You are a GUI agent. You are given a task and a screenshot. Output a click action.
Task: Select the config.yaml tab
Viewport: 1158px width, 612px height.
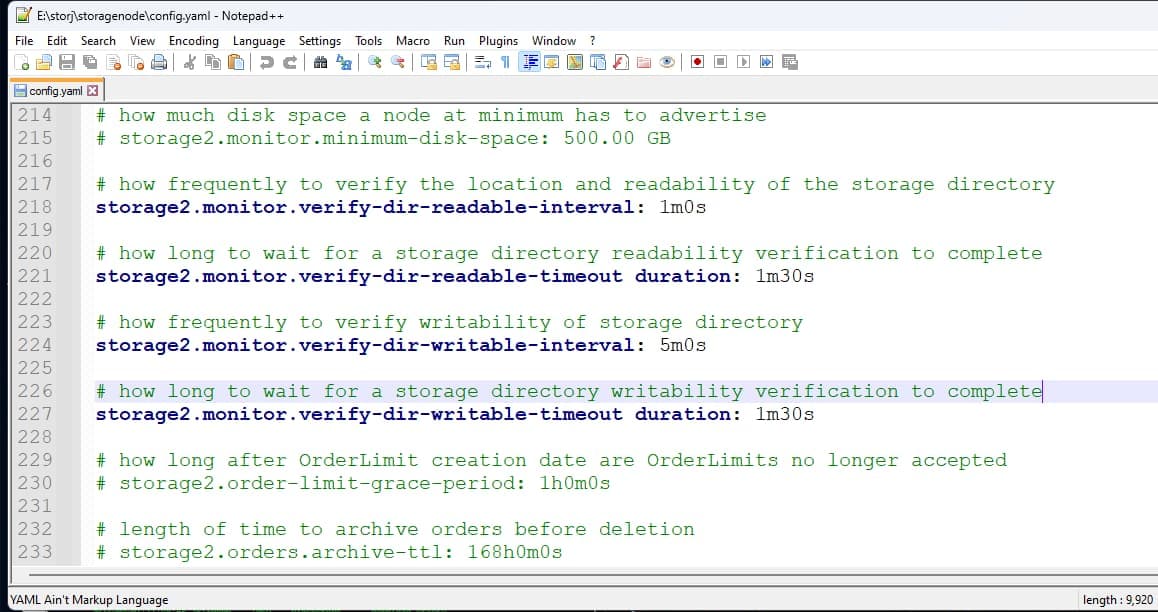[x=56, y=91]
